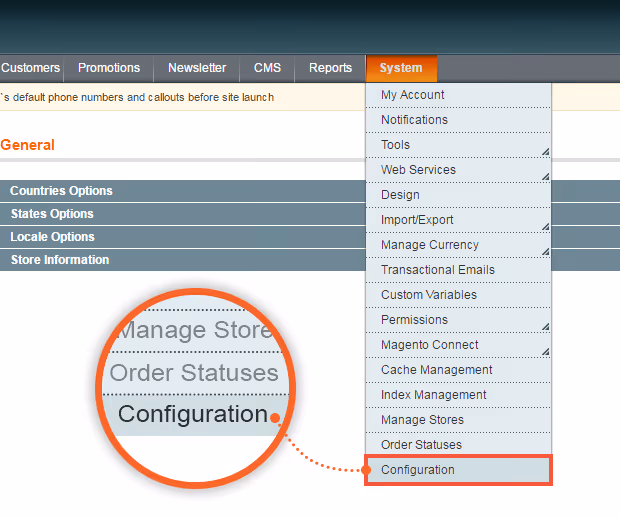Expand the States Options section
This screenshot has width=620, height=517.
point(183,214)
